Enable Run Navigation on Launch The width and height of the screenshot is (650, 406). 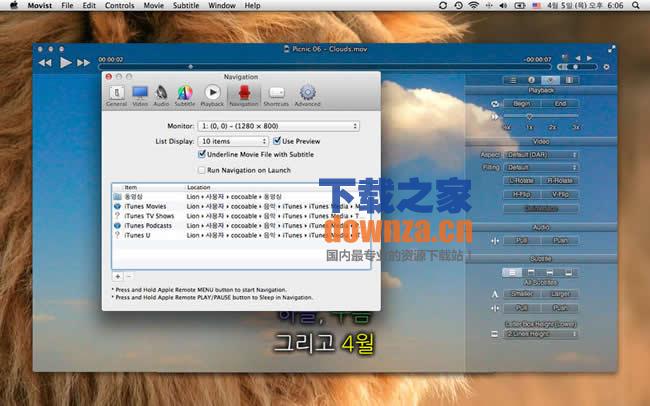coord(201,170)
